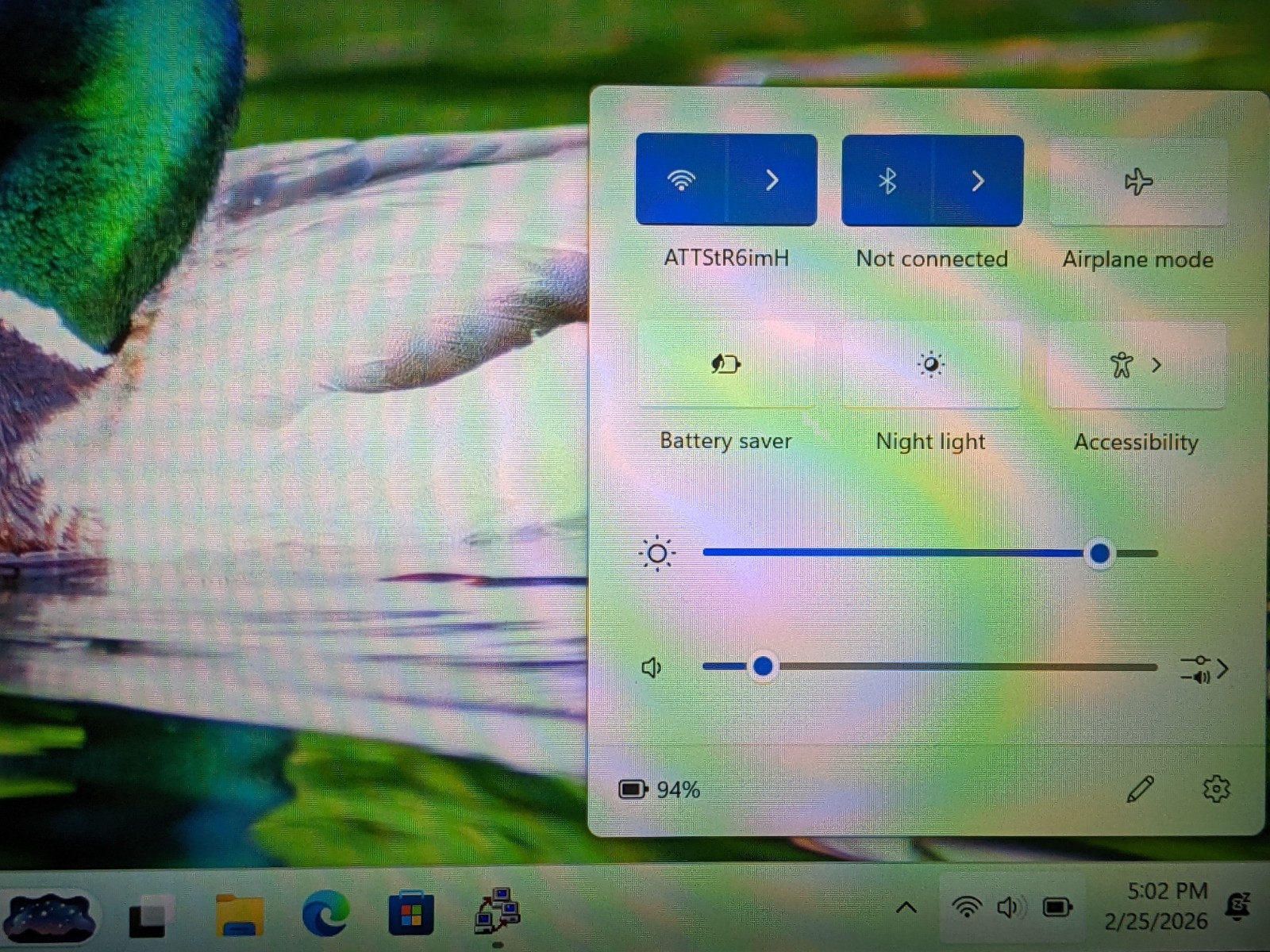1270x952 pixels.
Task: Open Task View on taskbar
Action: (149, 917)
